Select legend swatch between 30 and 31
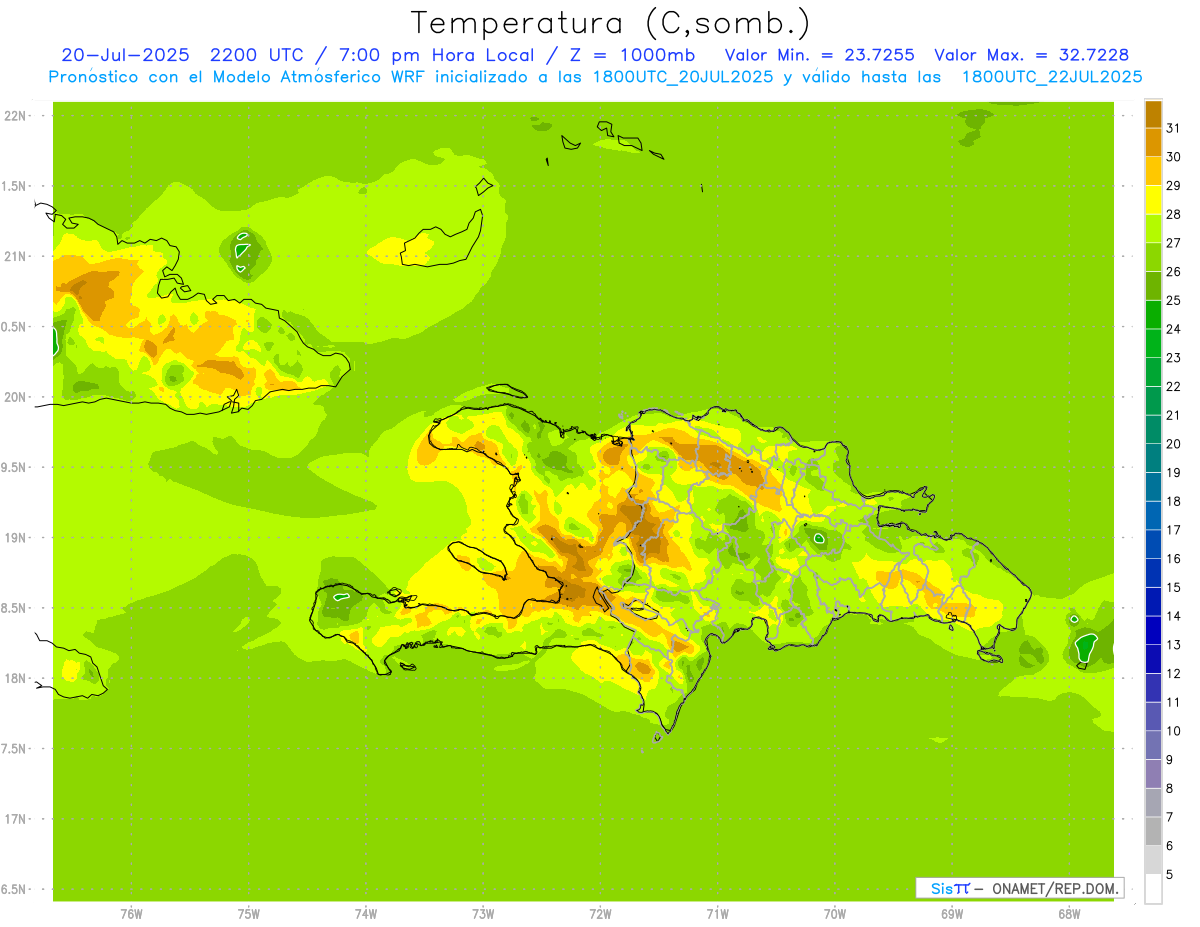This screenshot has width=1200, height=927. (x=1153, y=142)
